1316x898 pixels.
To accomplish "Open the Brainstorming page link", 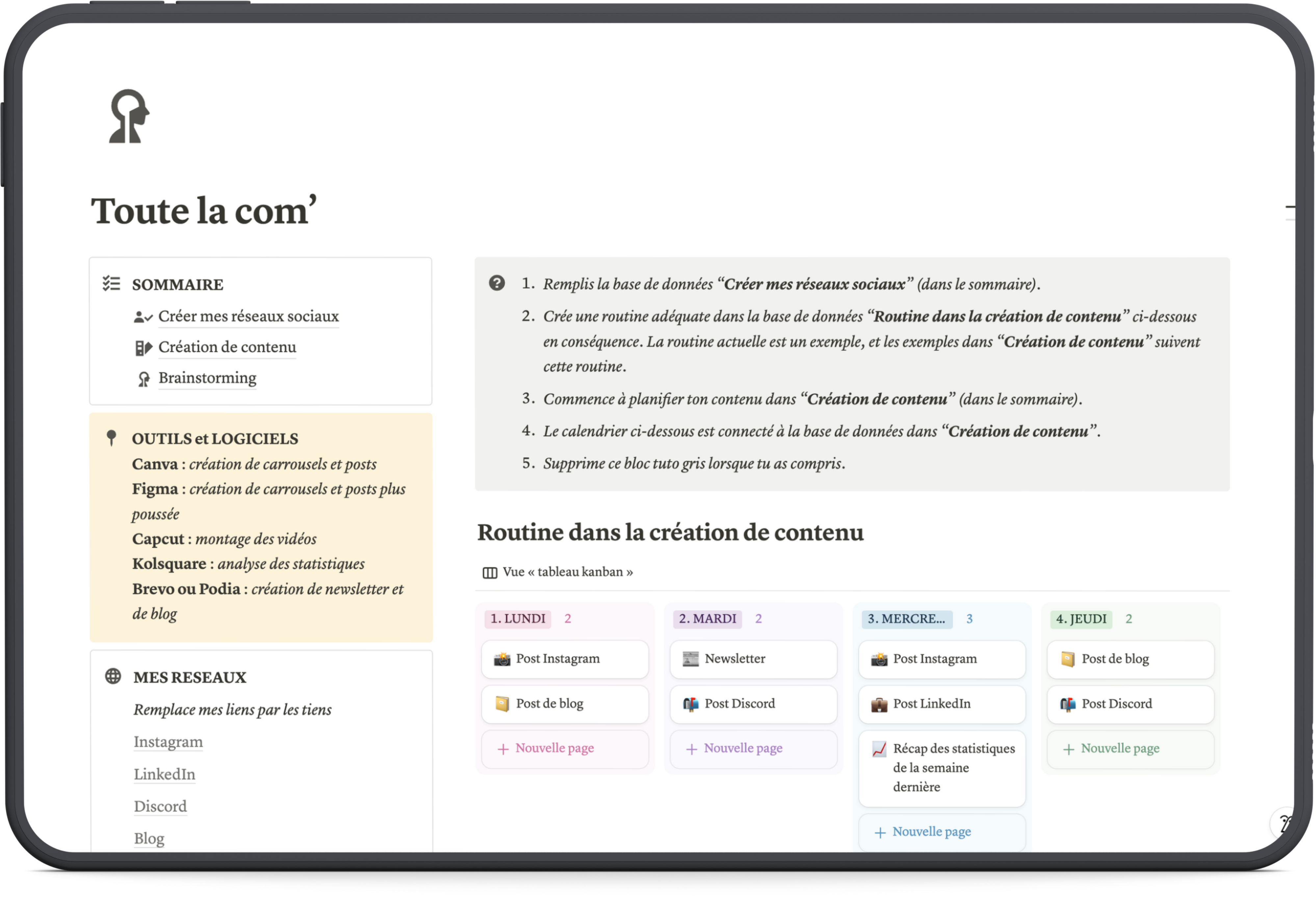I will 207,378.
